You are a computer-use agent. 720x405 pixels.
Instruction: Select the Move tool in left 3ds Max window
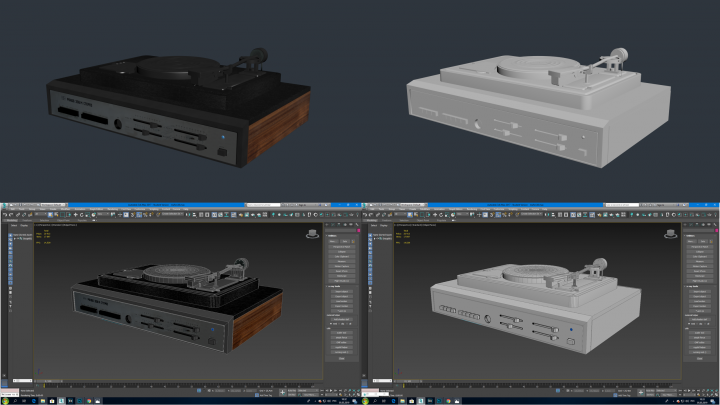75,214
